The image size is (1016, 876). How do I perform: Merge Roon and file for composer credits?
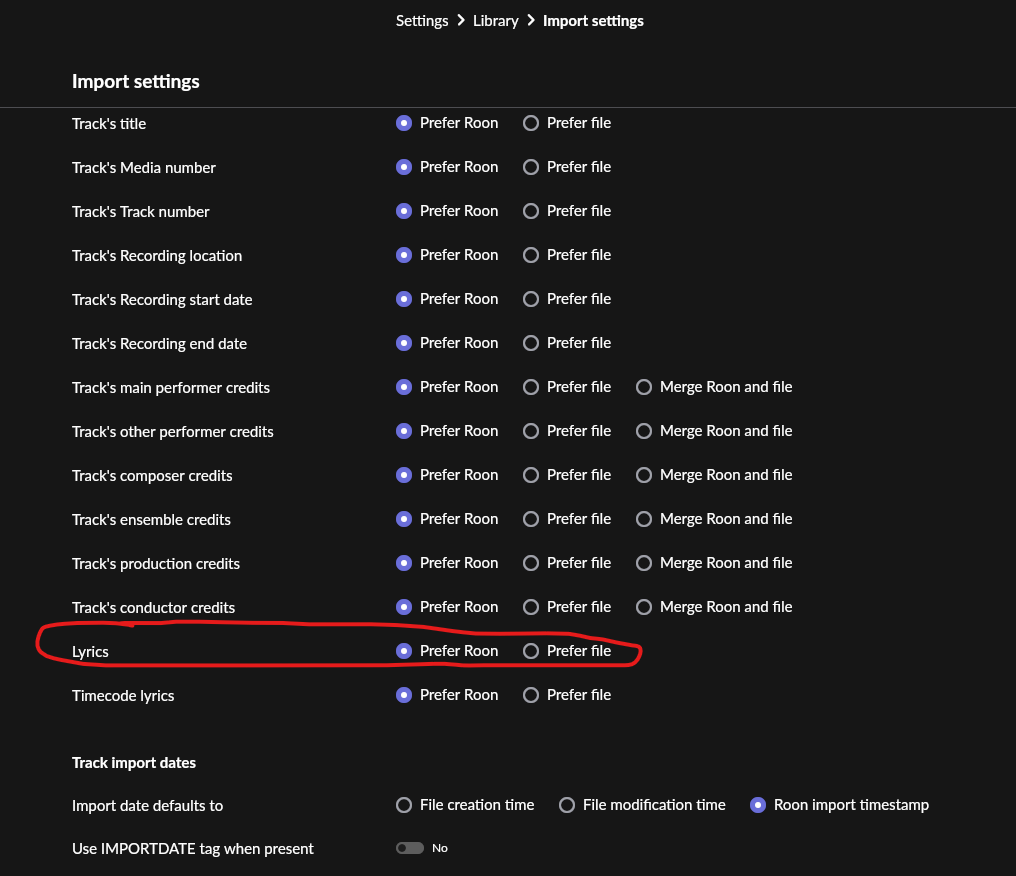coord(644,475)
